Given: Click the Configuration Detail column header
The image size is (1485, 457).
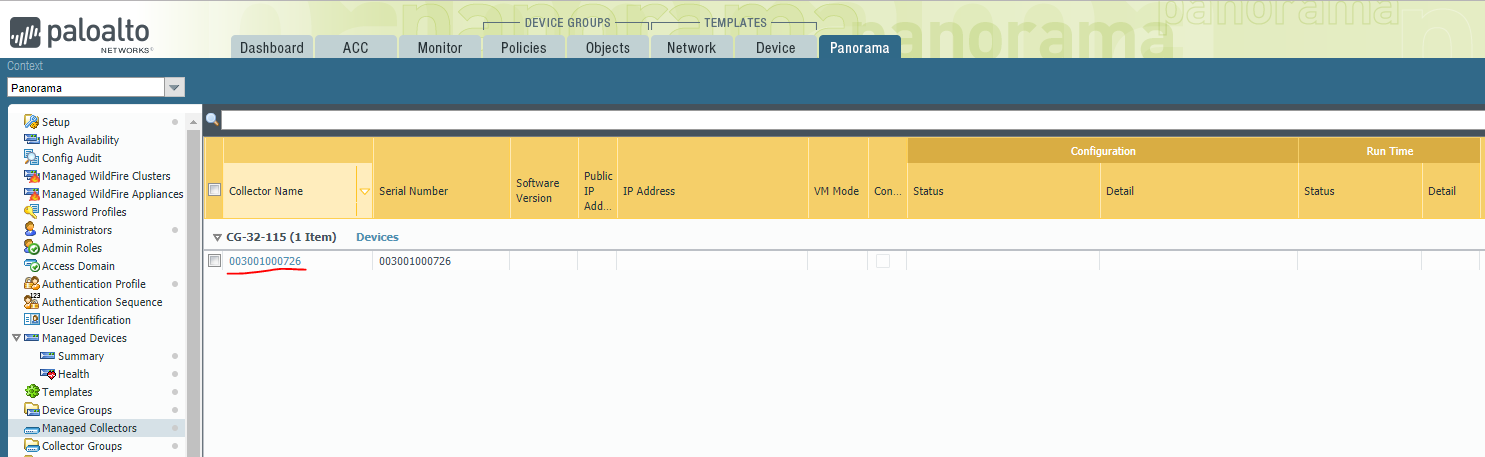Looking at the screenshot, I should pyautogui.click(x=1199, y=191).
